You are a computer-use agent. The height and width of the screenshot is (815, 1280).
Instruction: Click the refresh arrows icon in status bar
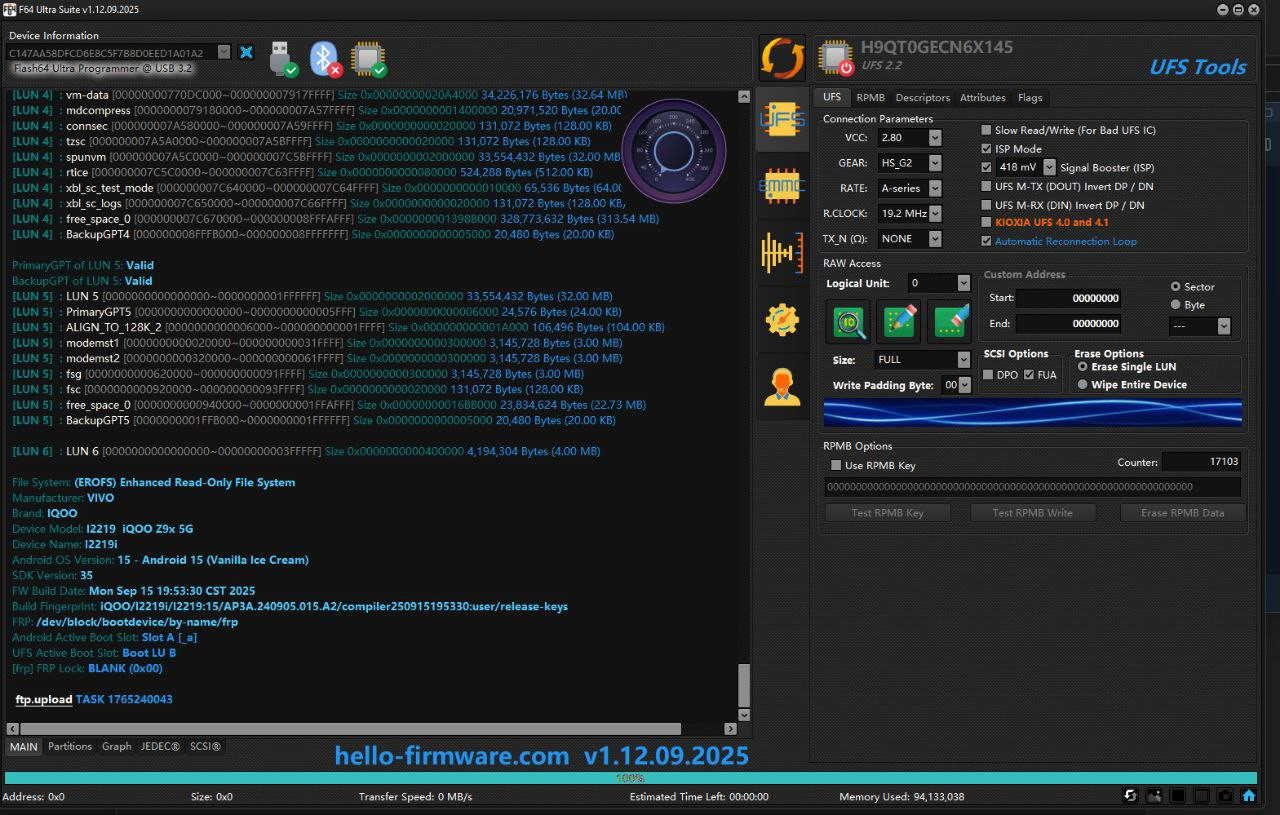click(x=1130, y=796)
